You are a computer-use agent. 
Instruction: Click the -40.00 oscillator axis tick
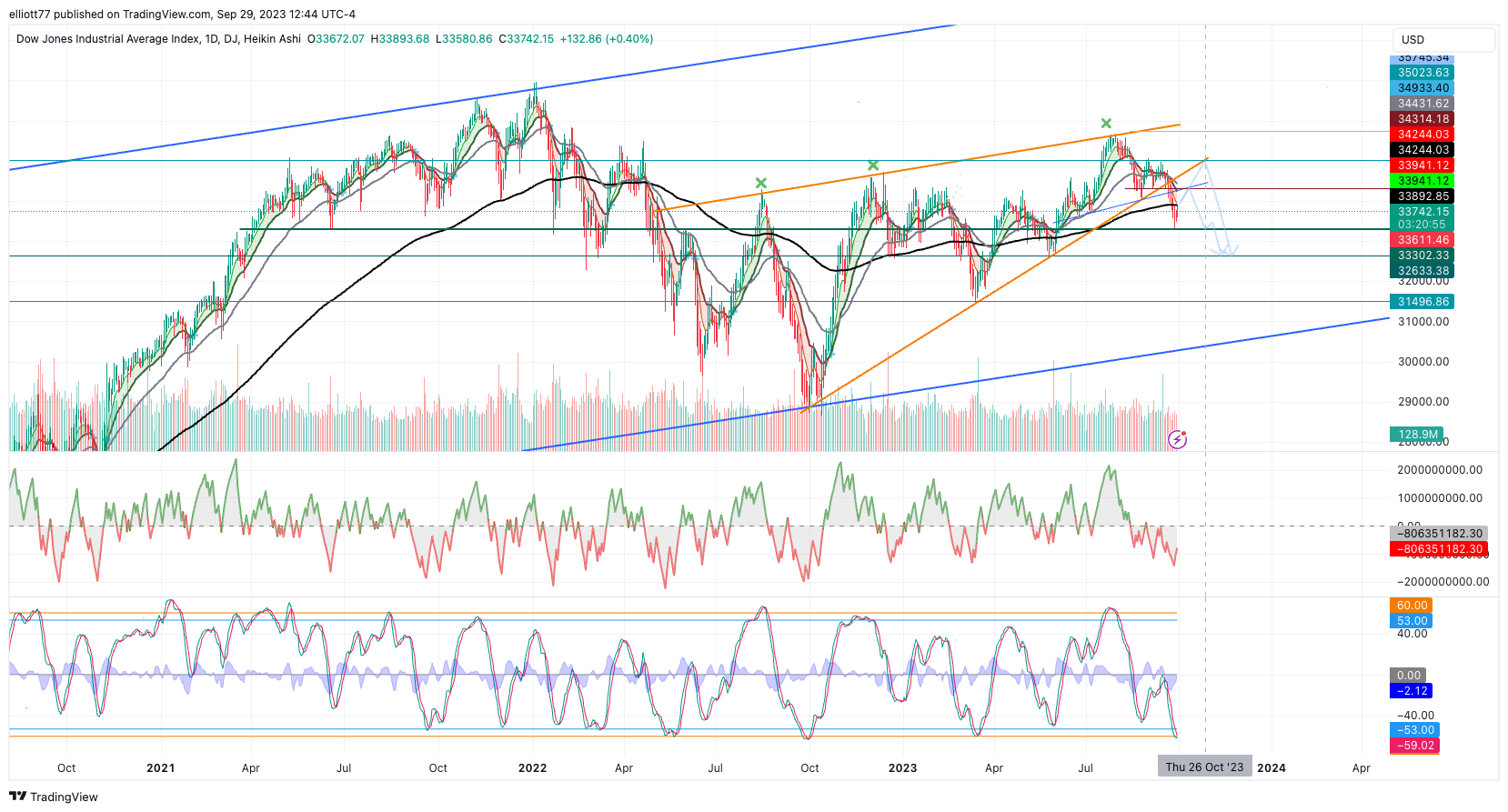click(x=1415, y=716)
